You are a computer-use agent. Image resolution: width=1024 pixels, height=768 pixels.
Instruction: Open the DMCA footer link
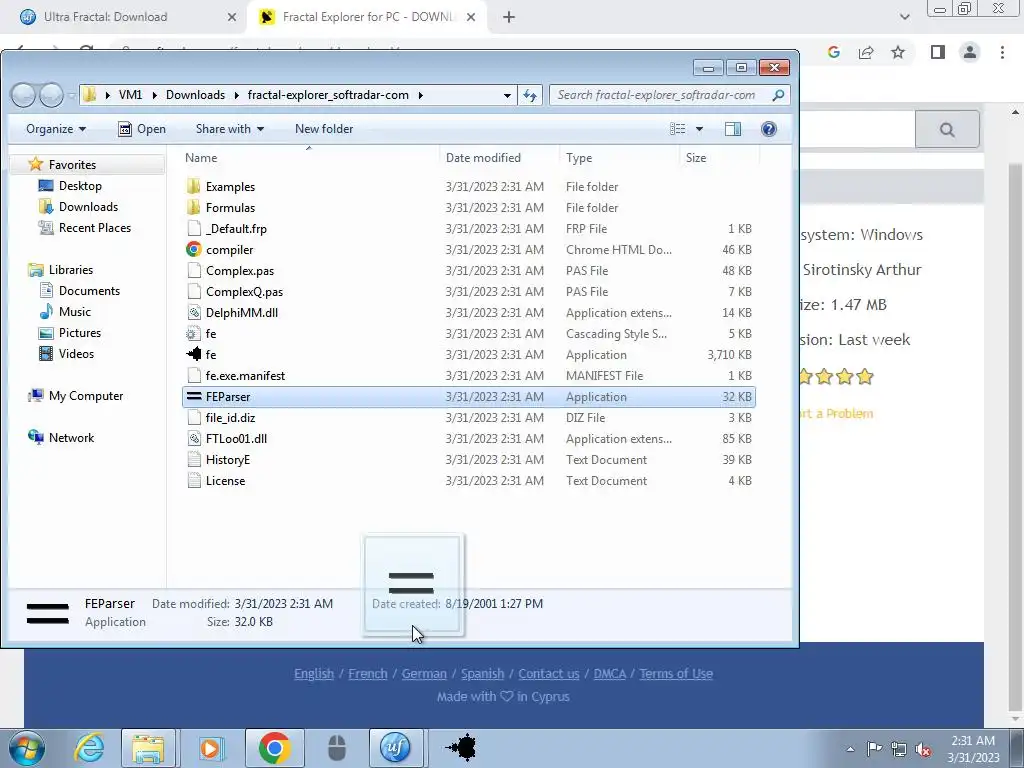609,673
